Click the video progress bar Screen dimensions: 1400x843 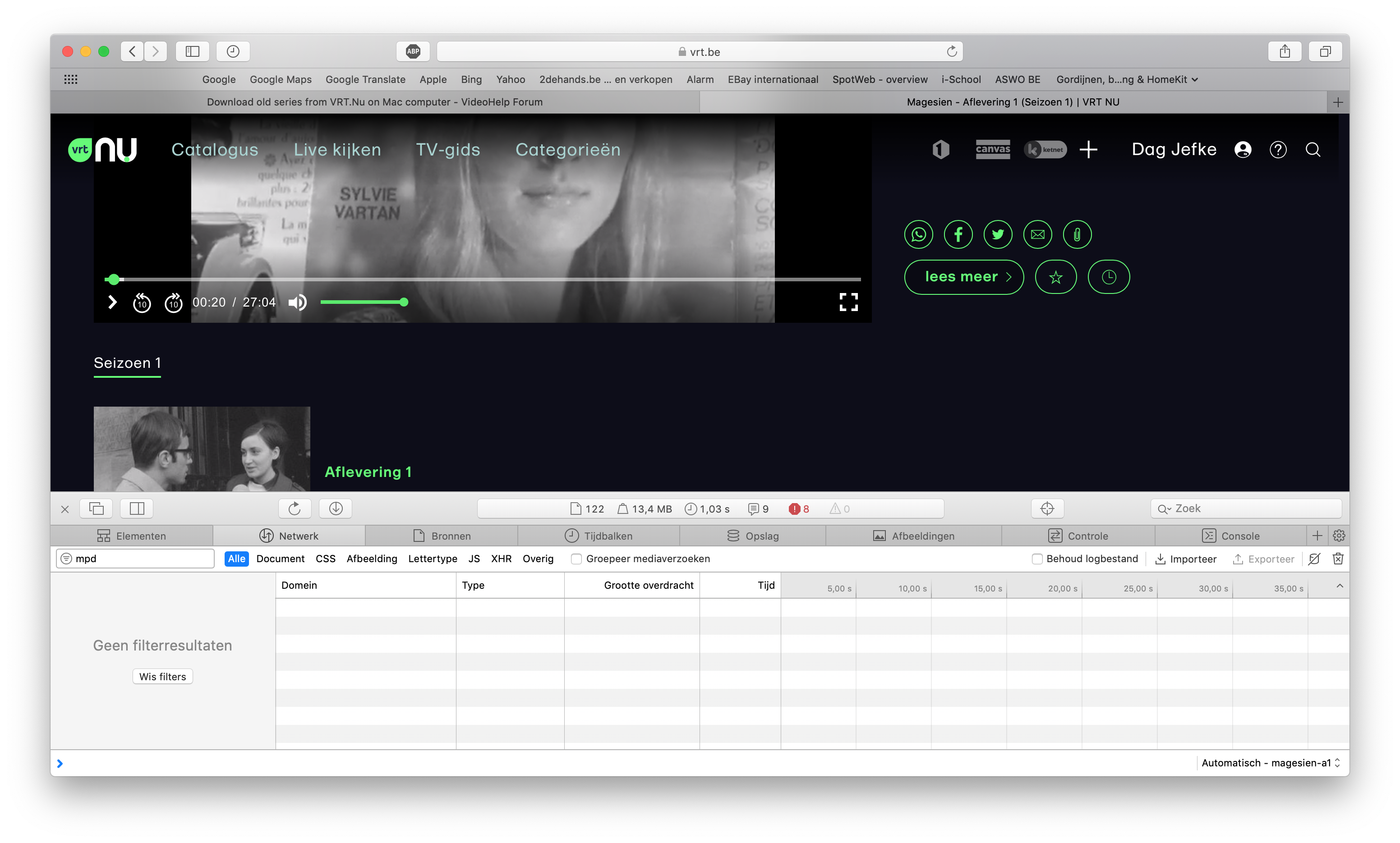coord(483,279)
